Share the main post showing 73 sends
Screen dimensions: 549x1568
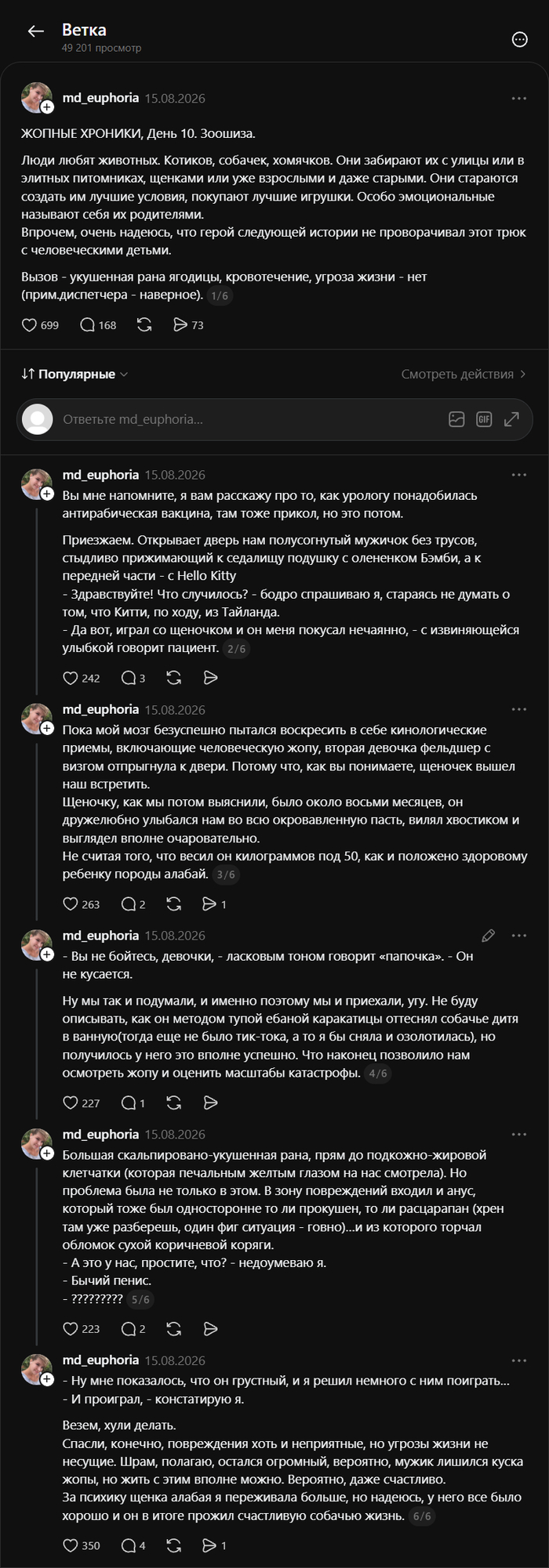click(x=188, y=325)
